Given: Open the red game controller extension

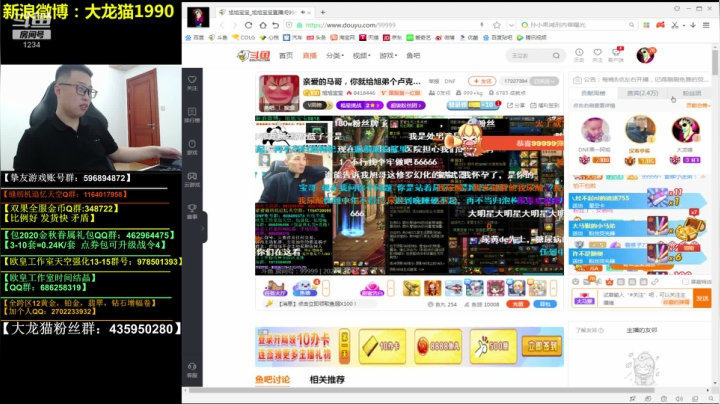Looking at the screenshot, I should point(660,25).
